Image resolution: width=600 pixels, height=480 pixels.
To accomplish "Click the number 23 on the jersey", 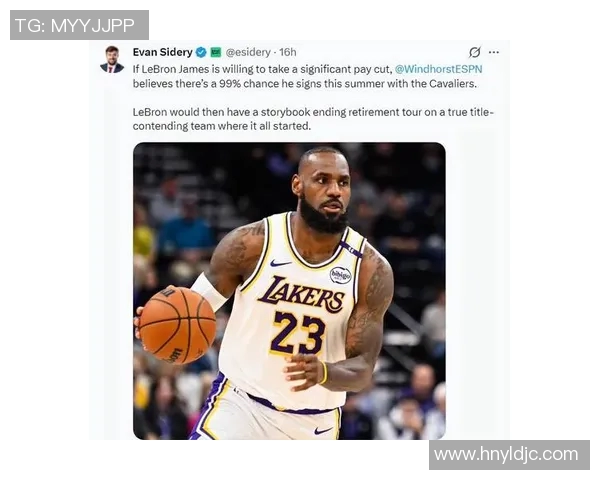I will pos(297,333).
